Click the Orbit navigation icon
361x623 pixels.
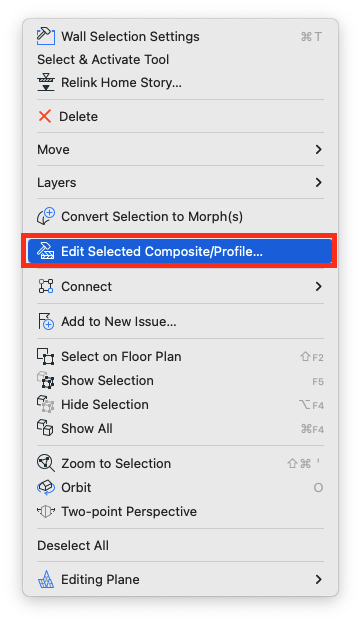tap(45, 487)
